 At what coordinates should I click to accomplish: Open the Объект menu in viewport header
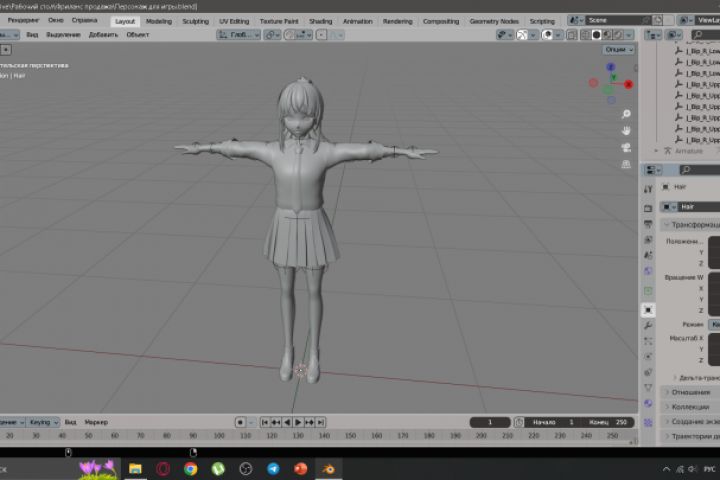pyautogui.click(x=137, y=35)
